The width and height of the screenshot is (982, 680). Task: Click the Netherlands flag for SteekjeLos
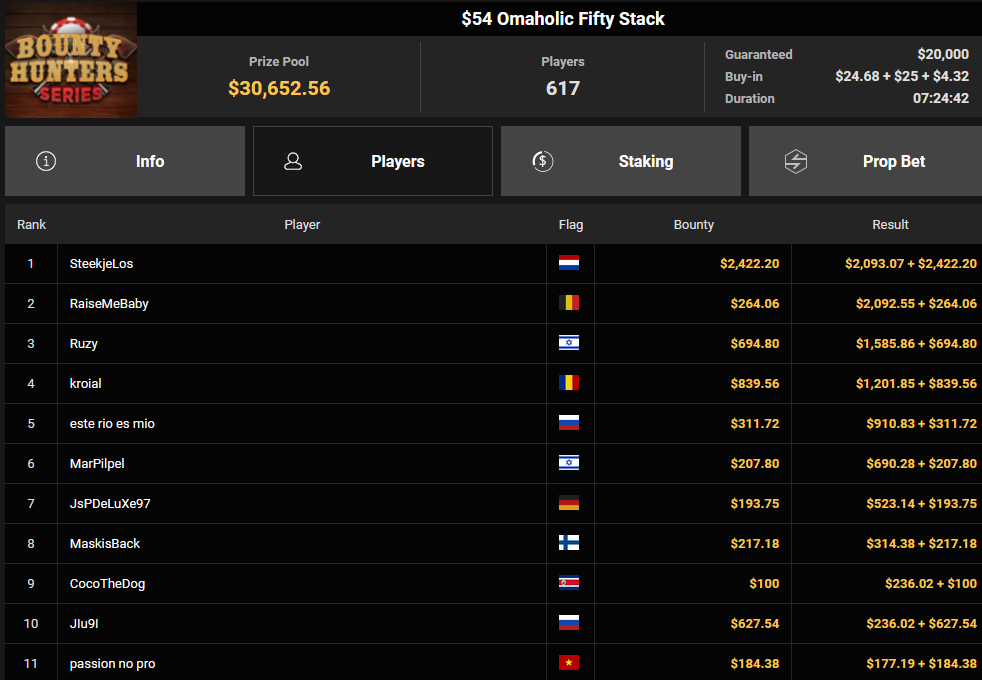[569, 263]
